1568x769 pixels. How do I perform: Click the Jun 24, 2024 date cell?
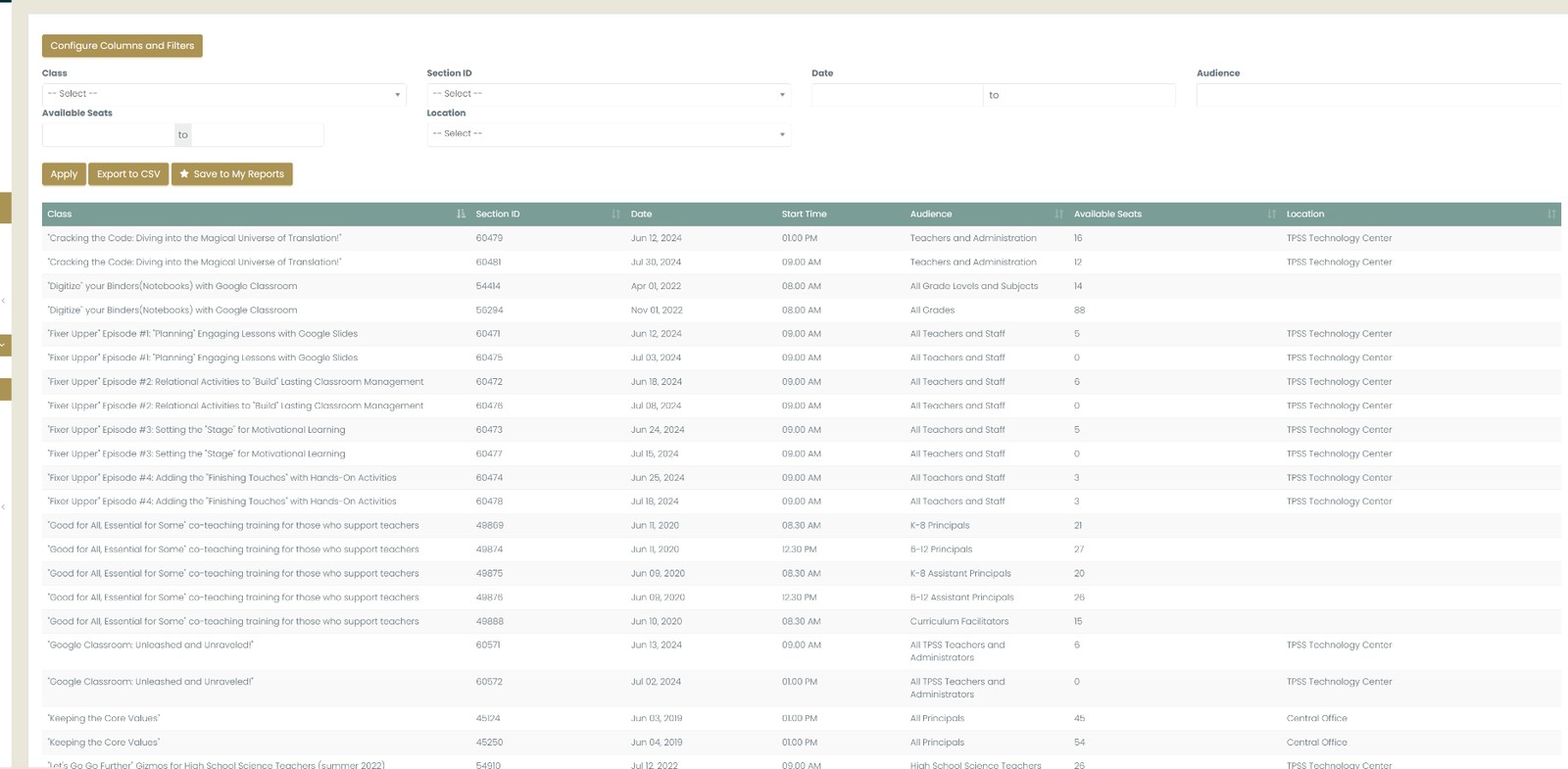[x=658, y=430]
